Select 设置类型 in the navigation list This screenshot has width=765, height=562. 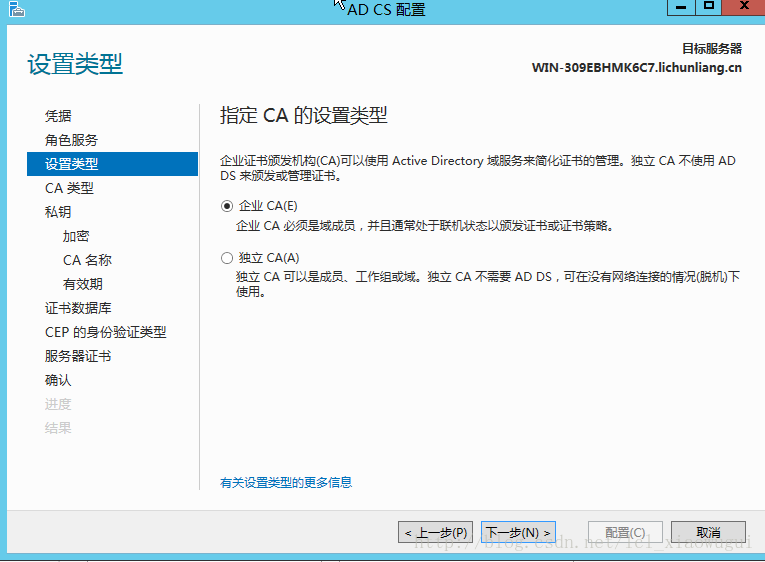click(x=112, y=164)
